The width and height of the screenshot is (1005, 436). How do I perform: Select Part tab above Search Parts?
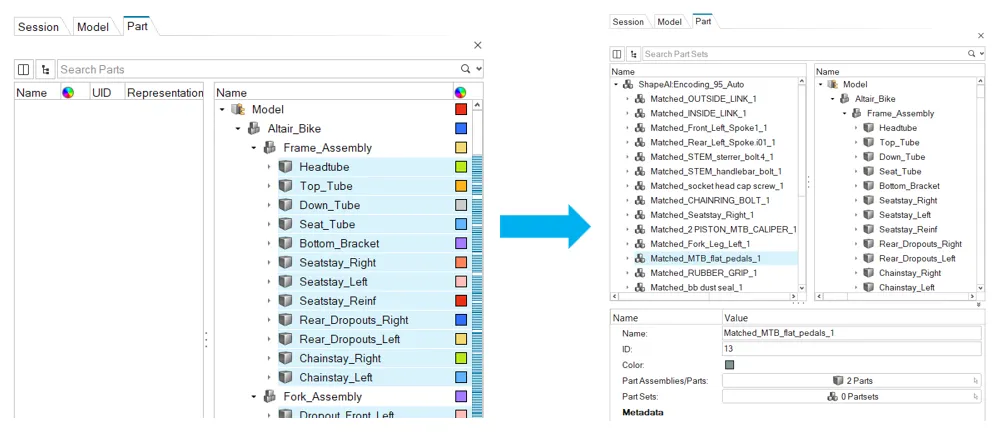click(x=137, y=26)
